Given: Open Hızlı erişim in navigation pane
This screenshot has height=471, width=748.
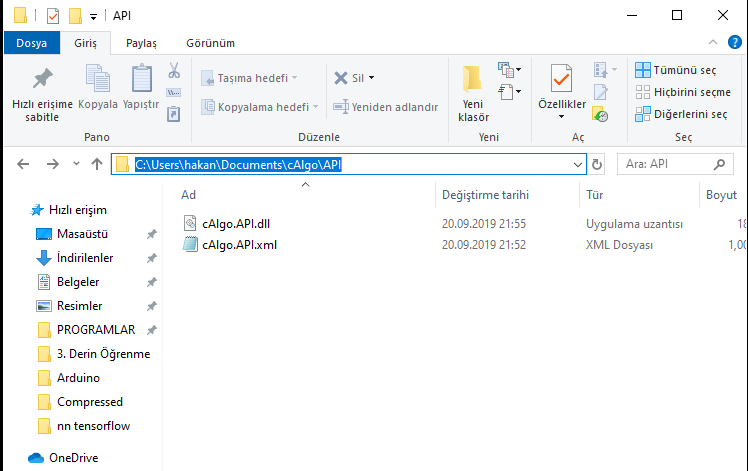Looking at the screenshot, I should click(78, 210).
